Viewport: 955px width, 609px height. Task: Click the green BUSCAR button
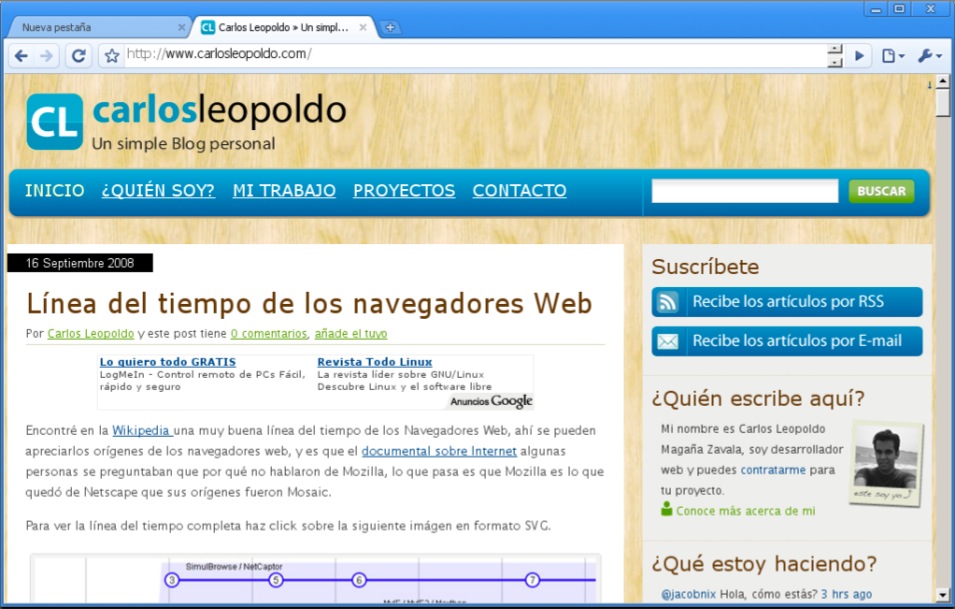click(x=881, y=191)
